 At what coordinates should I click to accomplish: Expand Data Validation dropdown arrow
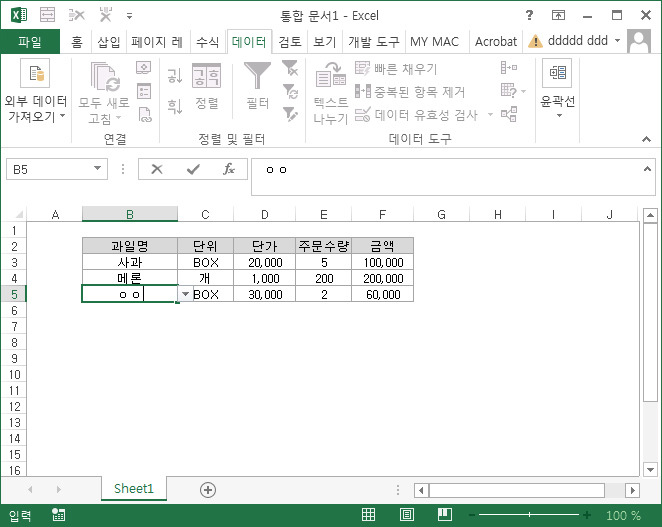490,114
